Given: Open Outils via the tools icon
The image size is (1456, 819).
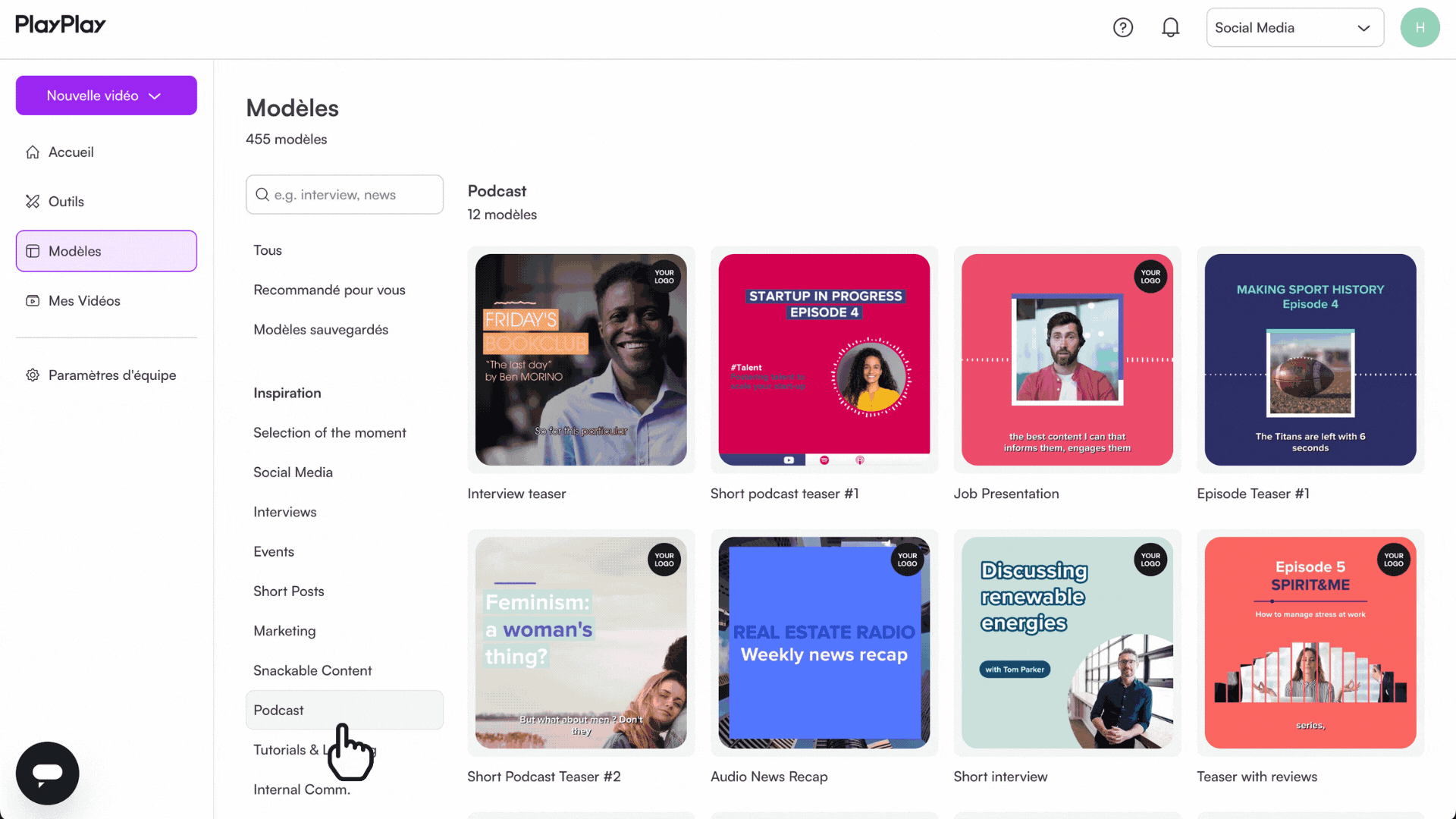Looking at the screenshot, I should [32, 201].
